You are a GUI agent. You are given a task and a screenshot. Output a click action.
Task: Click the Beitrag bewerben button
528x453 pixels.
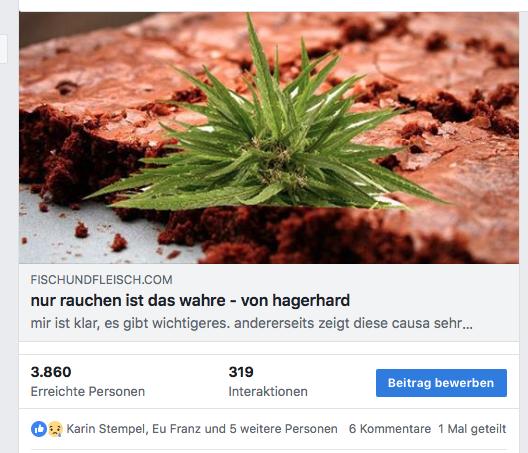[x=441, y=383]
